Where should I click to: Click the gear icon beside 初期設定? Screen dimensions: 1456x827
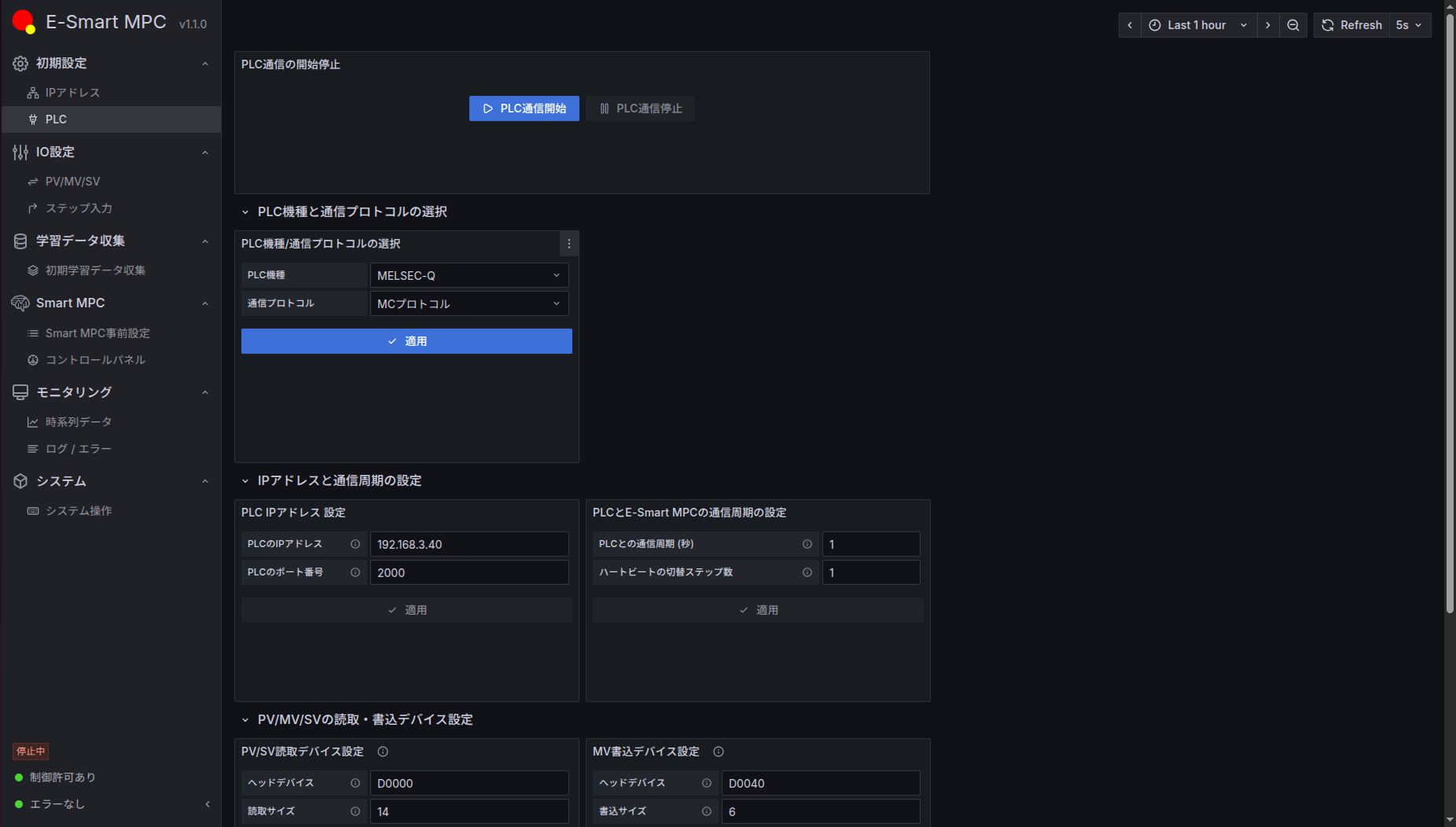point(20,64)
